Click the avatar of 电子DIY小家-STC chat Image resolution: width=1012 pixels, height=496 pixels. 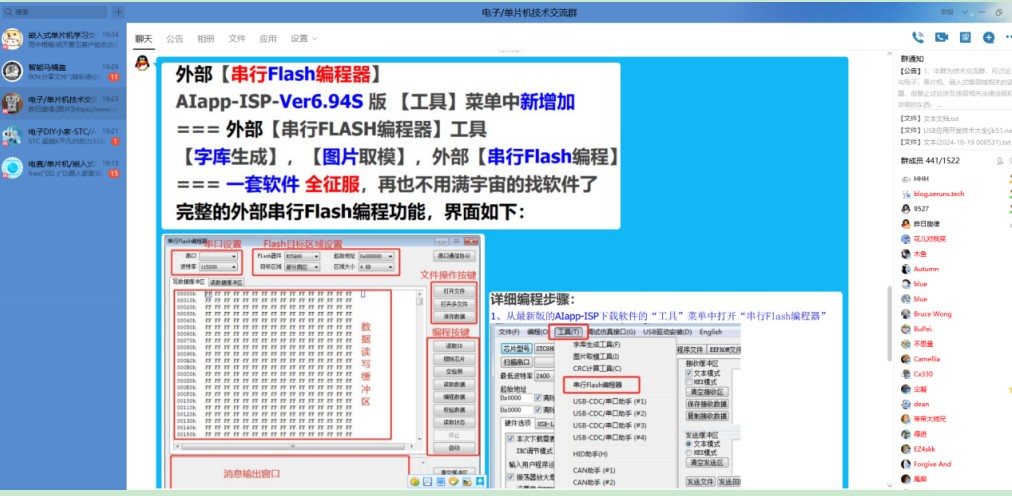pos(12,135)
